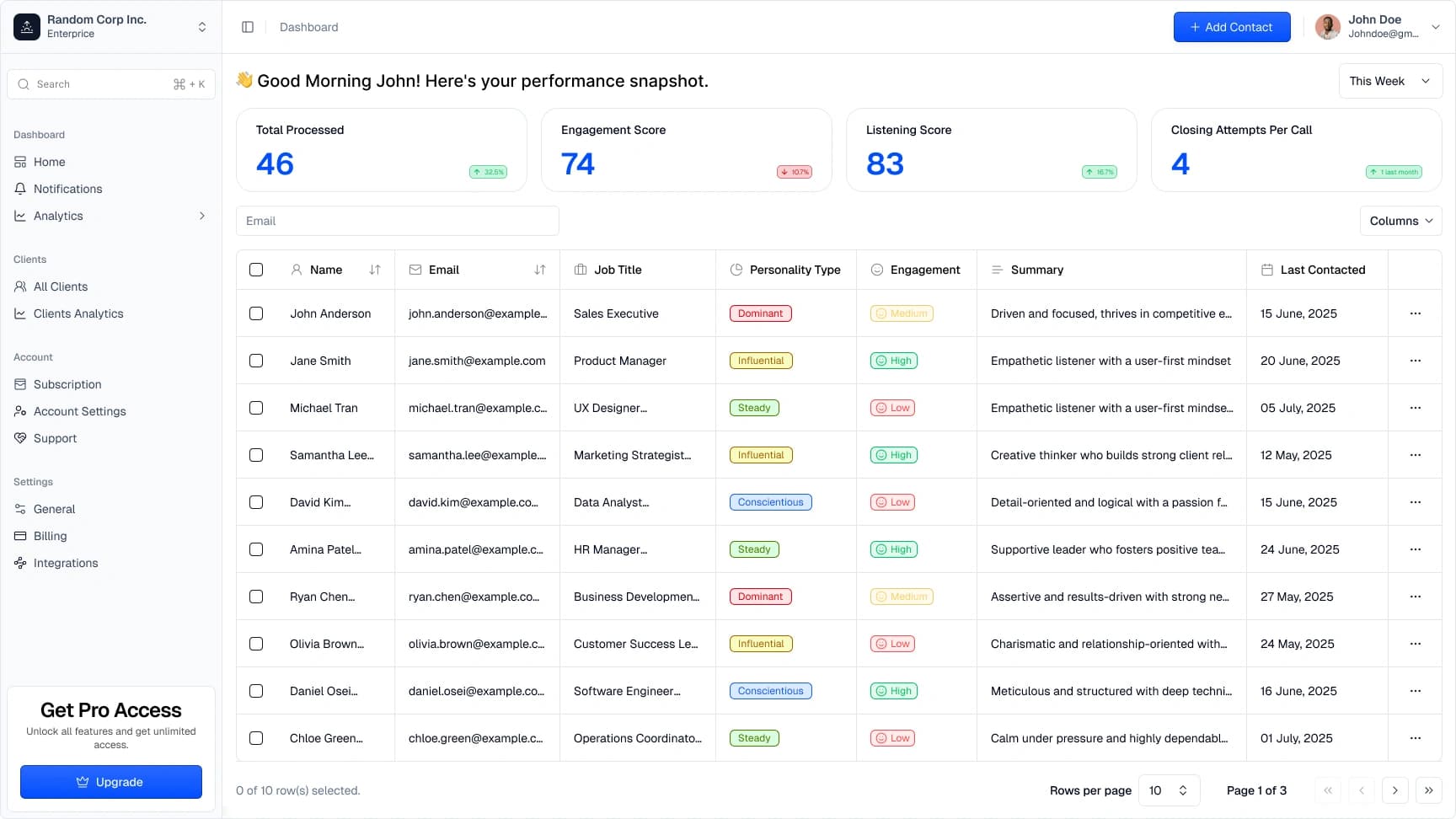
Task: Focus the Email filter input field
Action: tap(397, 221)
